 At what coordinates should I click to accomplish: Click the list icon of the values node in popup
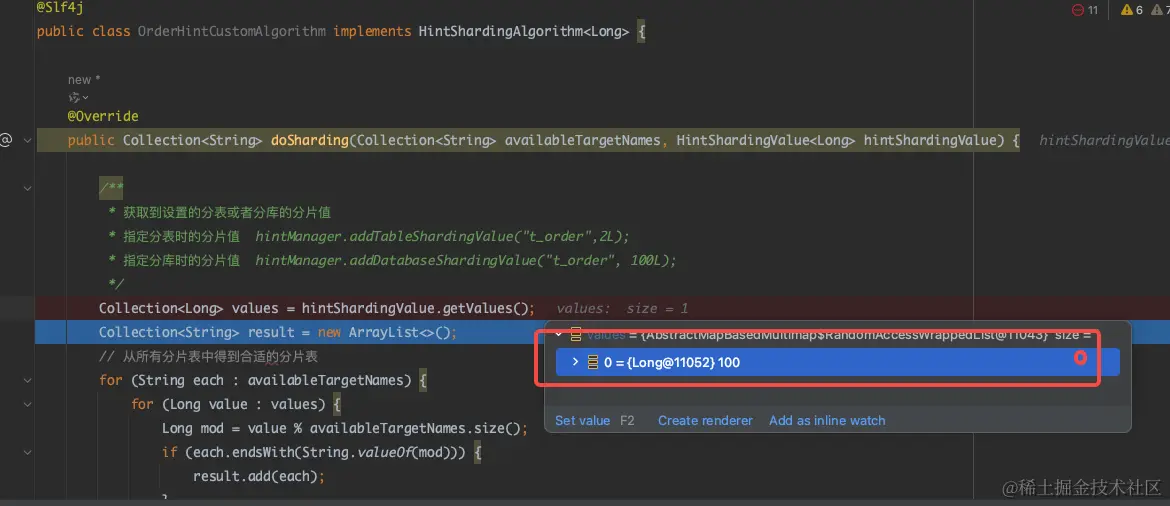tap(576, 335)
